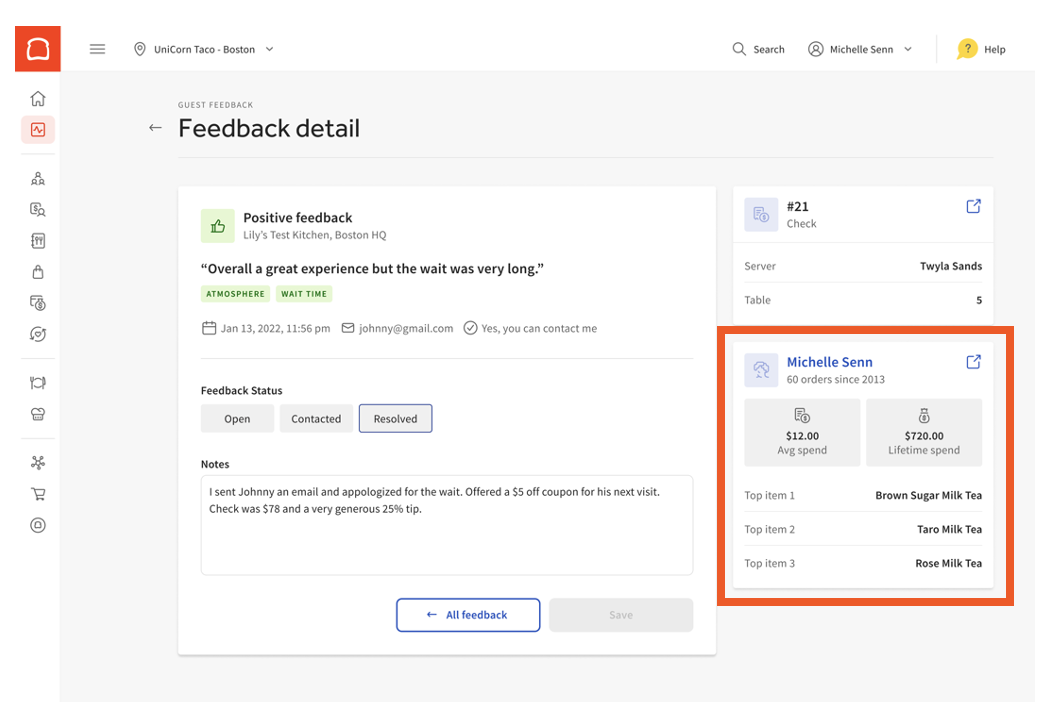The image size is (1052, 702).
Task: Open the Menus icon in the sidebar
Action: coord(37,240)
